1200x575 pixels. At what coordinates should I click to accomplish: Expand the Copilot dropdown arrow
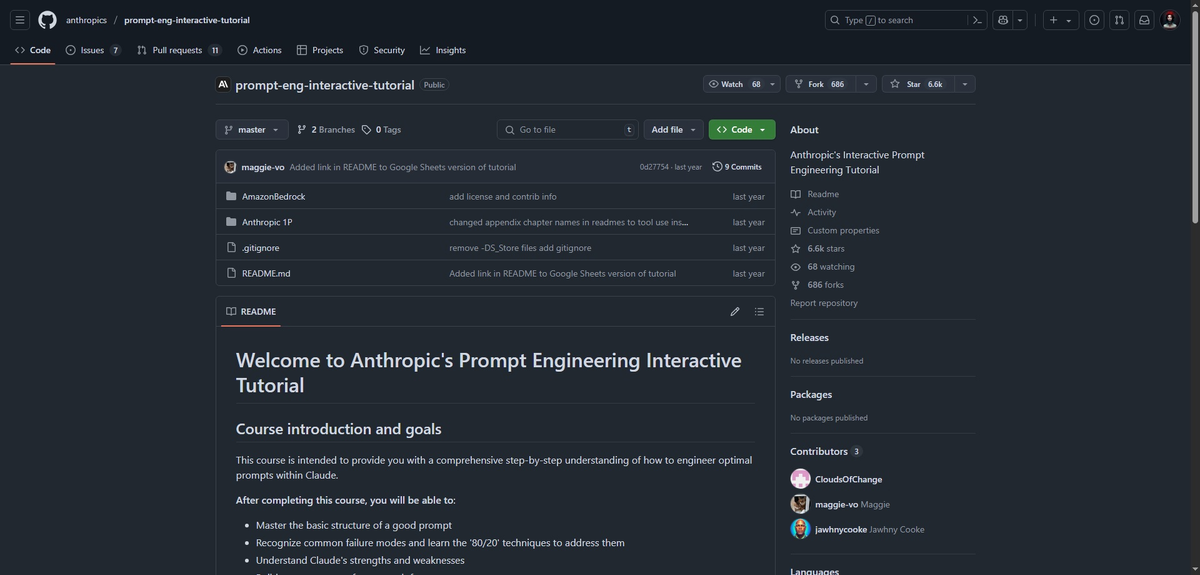(x=1019, y=20)
